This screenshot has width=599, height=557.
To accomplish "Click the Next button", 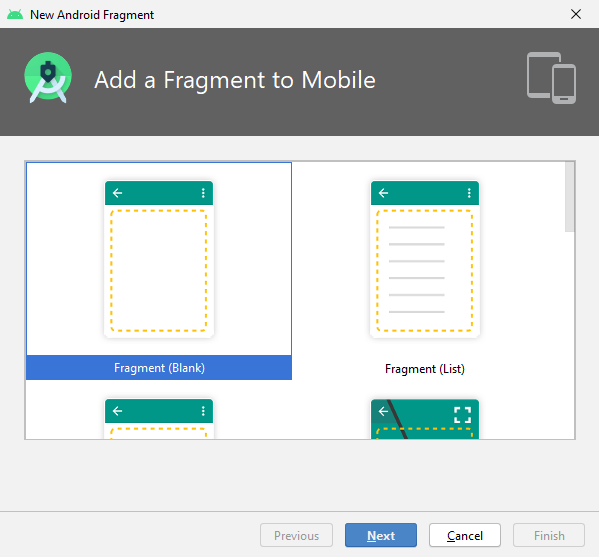I will coord(381,535).
